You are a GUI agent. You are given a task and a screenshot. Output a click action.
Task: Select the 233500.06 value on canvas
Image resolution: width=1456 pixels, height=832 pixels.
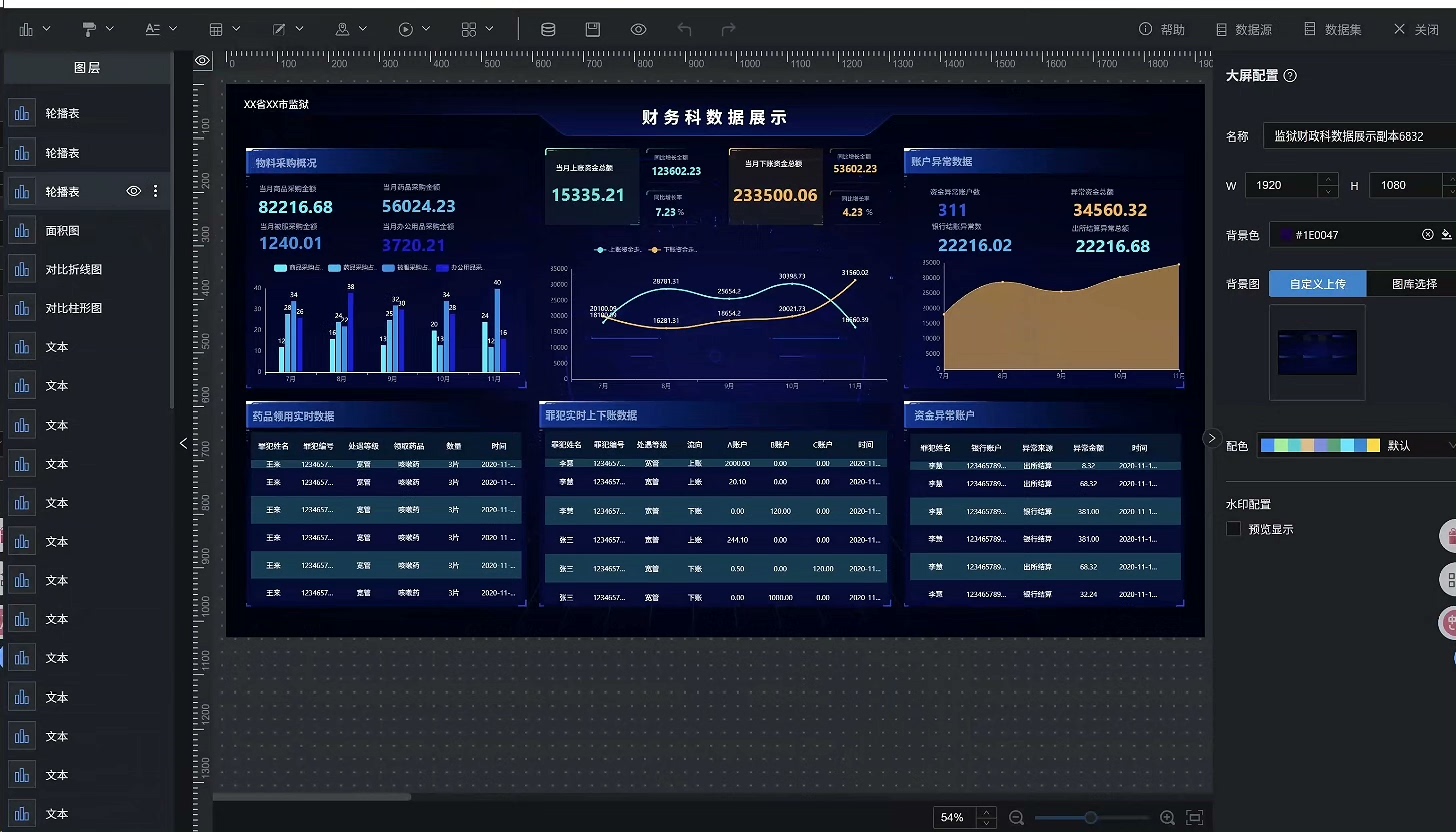point(775,195)
